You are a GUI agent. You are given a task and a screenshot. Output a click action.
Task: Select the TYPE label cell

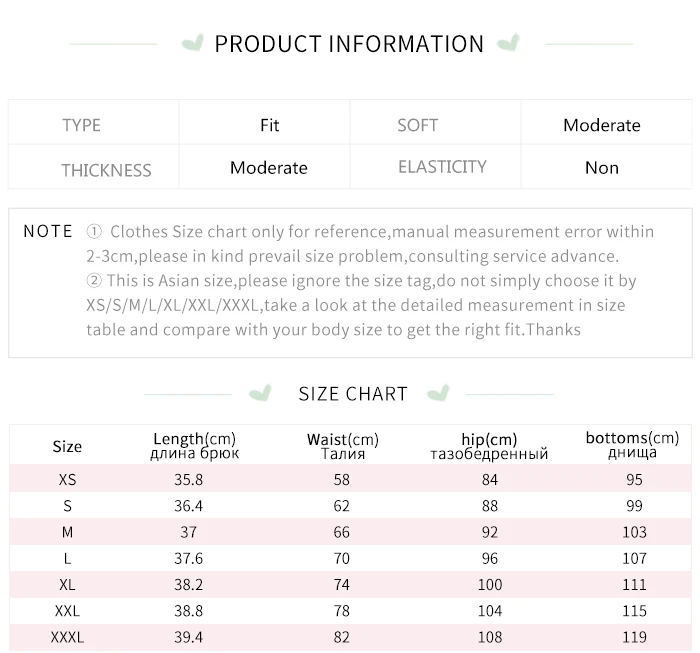(x=82, y=125)
